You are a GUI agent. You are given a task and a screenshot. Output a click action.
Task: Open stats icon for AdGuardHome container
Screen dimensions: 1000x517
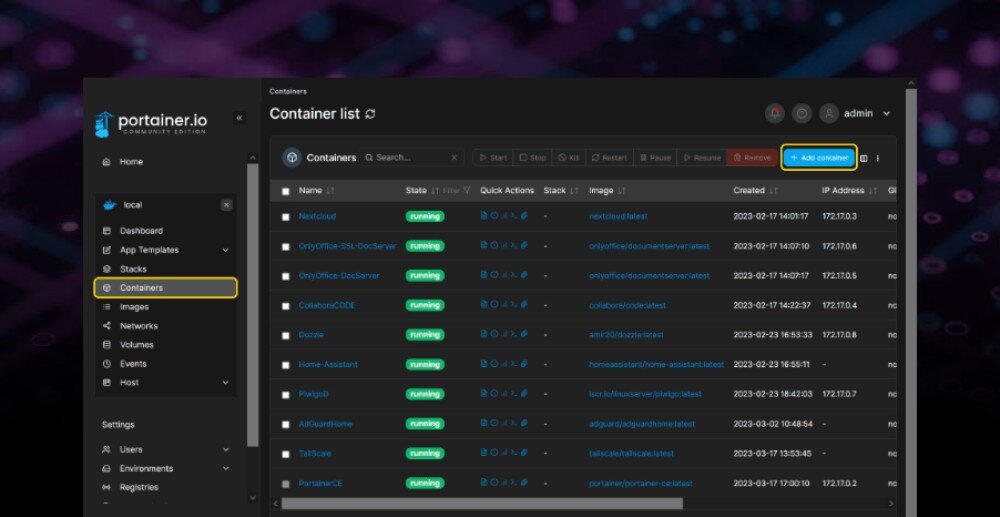[x=504, y=423]
